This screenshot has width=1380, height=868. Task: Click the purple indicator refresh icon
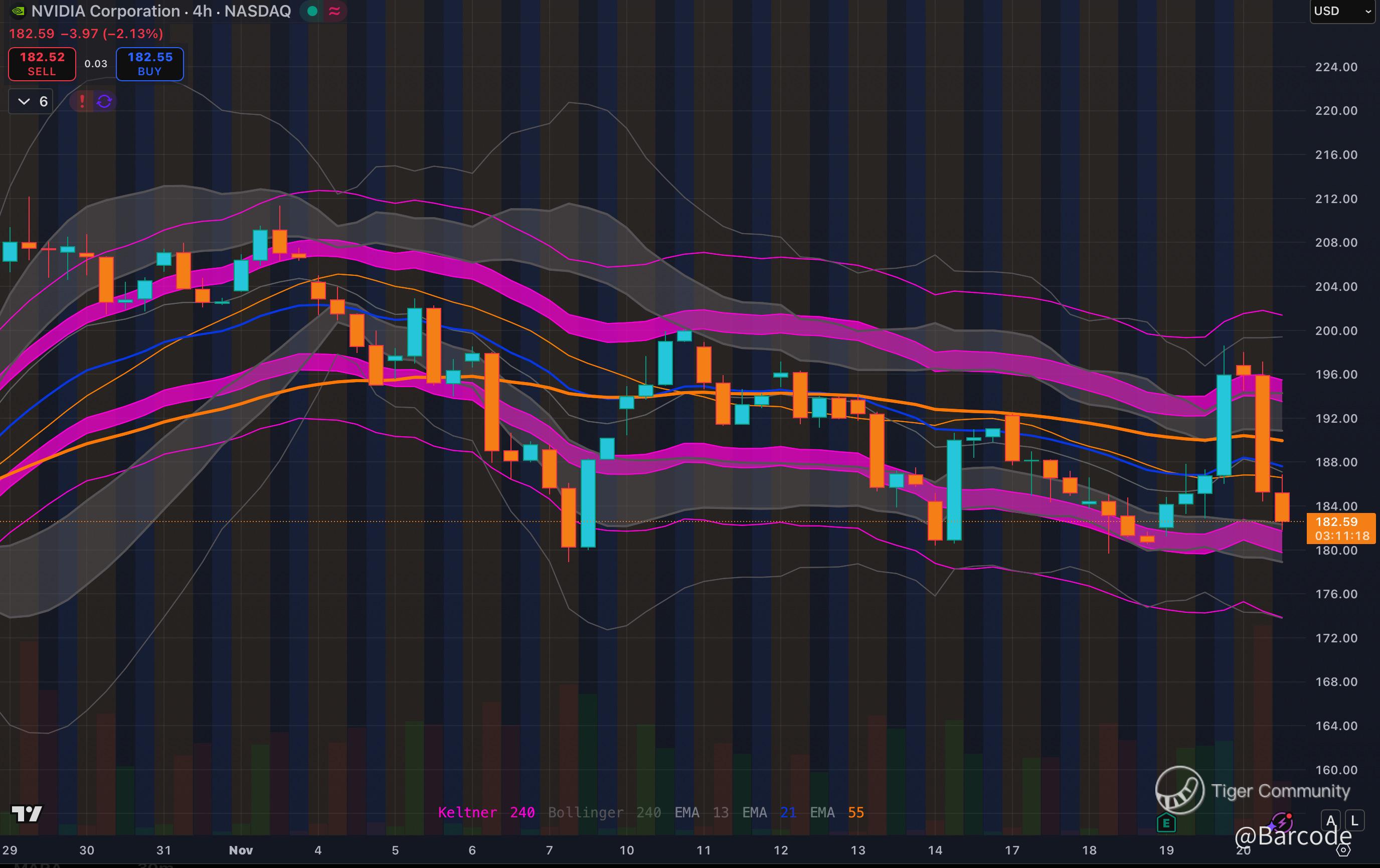[104, 101]
